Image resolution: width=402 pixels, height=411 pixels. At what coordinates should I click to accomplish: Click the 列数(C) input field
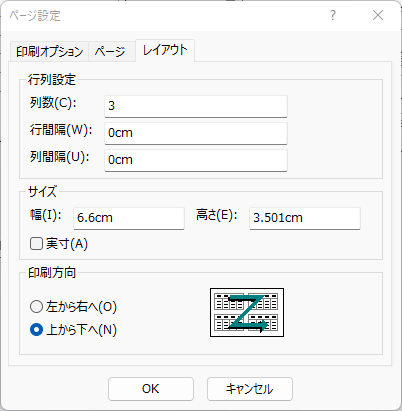coord(196,106)
